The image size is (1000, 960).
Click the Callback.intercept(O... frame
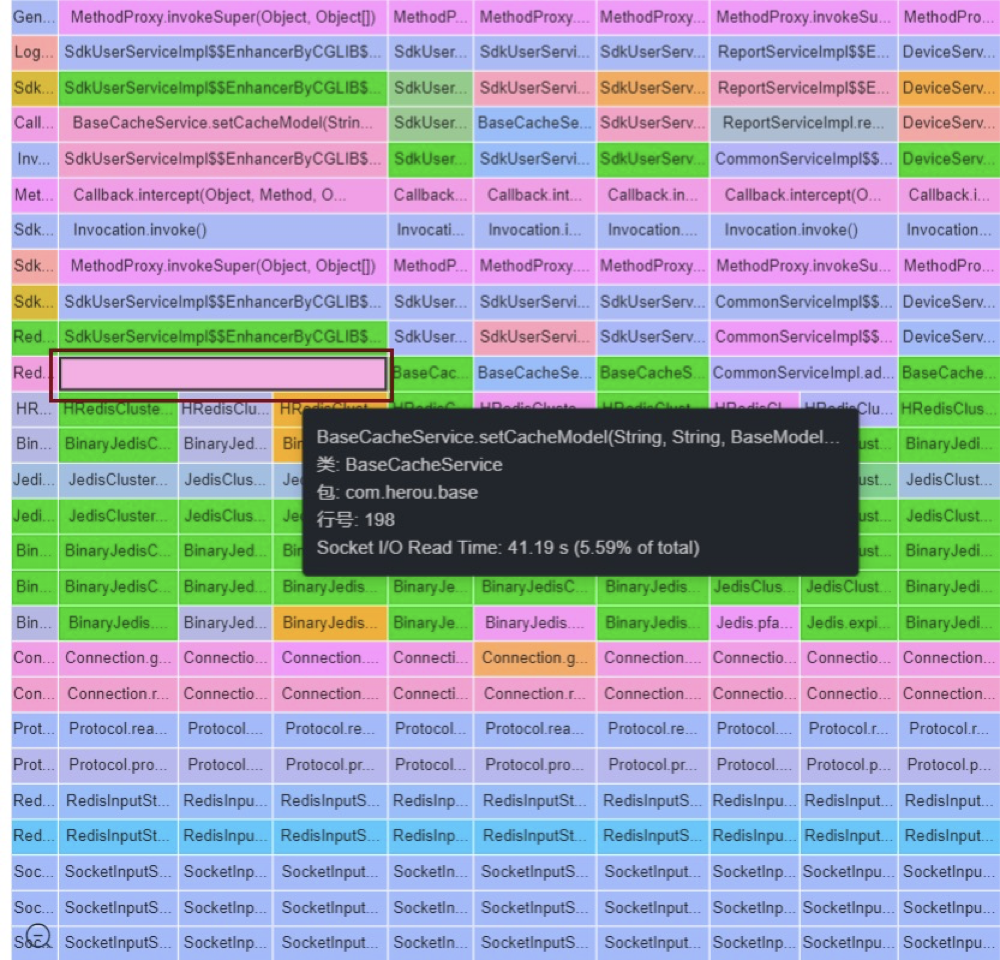click(x=803, y=195)
